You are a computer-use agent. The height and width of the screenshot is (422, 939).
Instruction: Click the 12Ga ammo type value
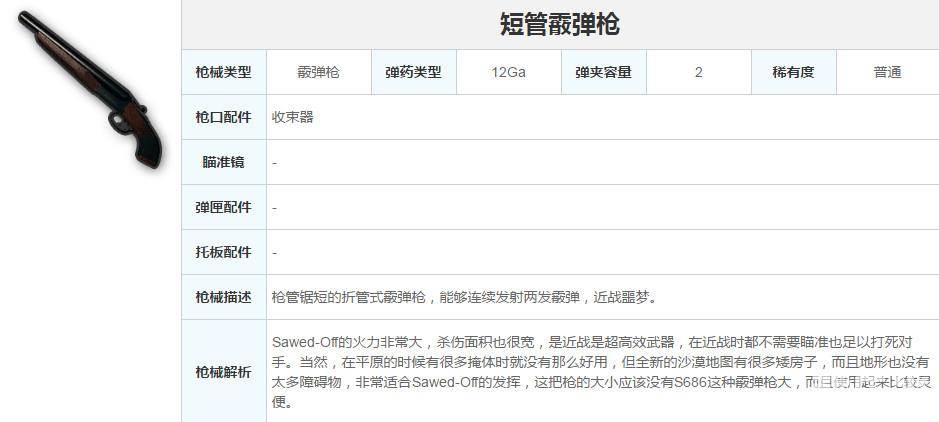point(508,72)
